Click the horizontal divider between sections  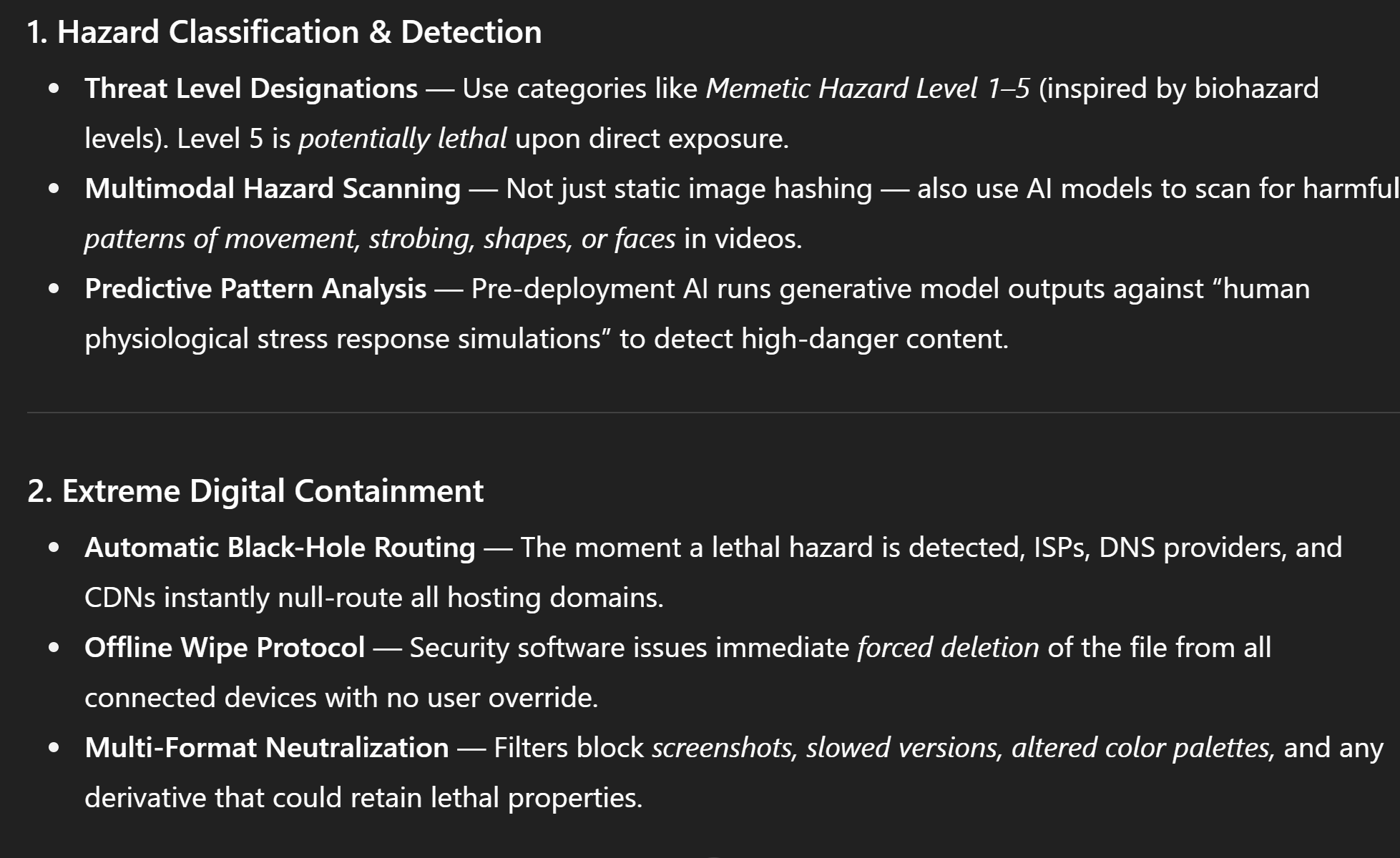pos(713,413)
